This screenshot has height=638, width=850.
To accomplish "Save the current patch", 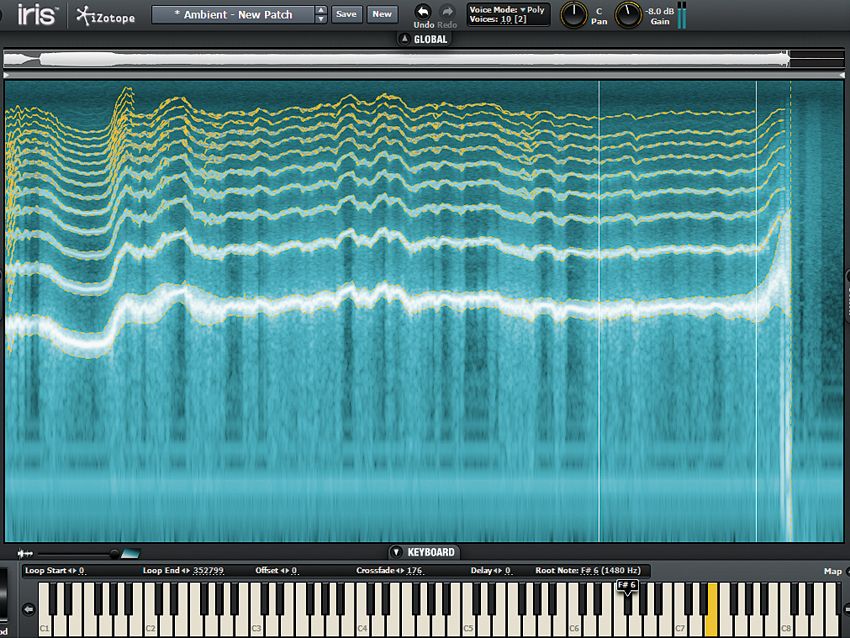I will click(346, 14).
